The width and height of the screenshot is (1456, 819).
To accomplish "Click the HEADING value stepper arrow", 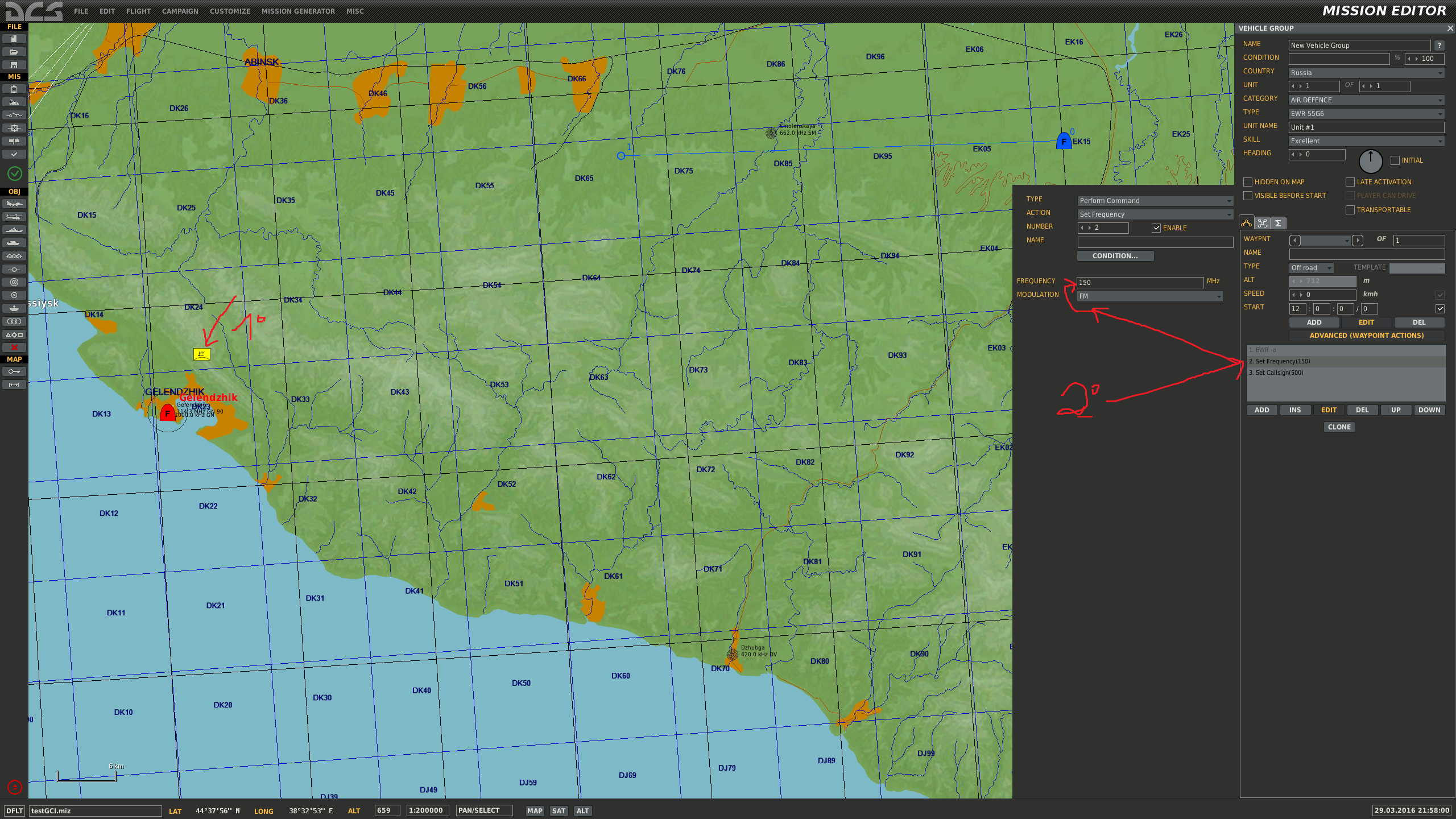I will (x=1301, y=155).
